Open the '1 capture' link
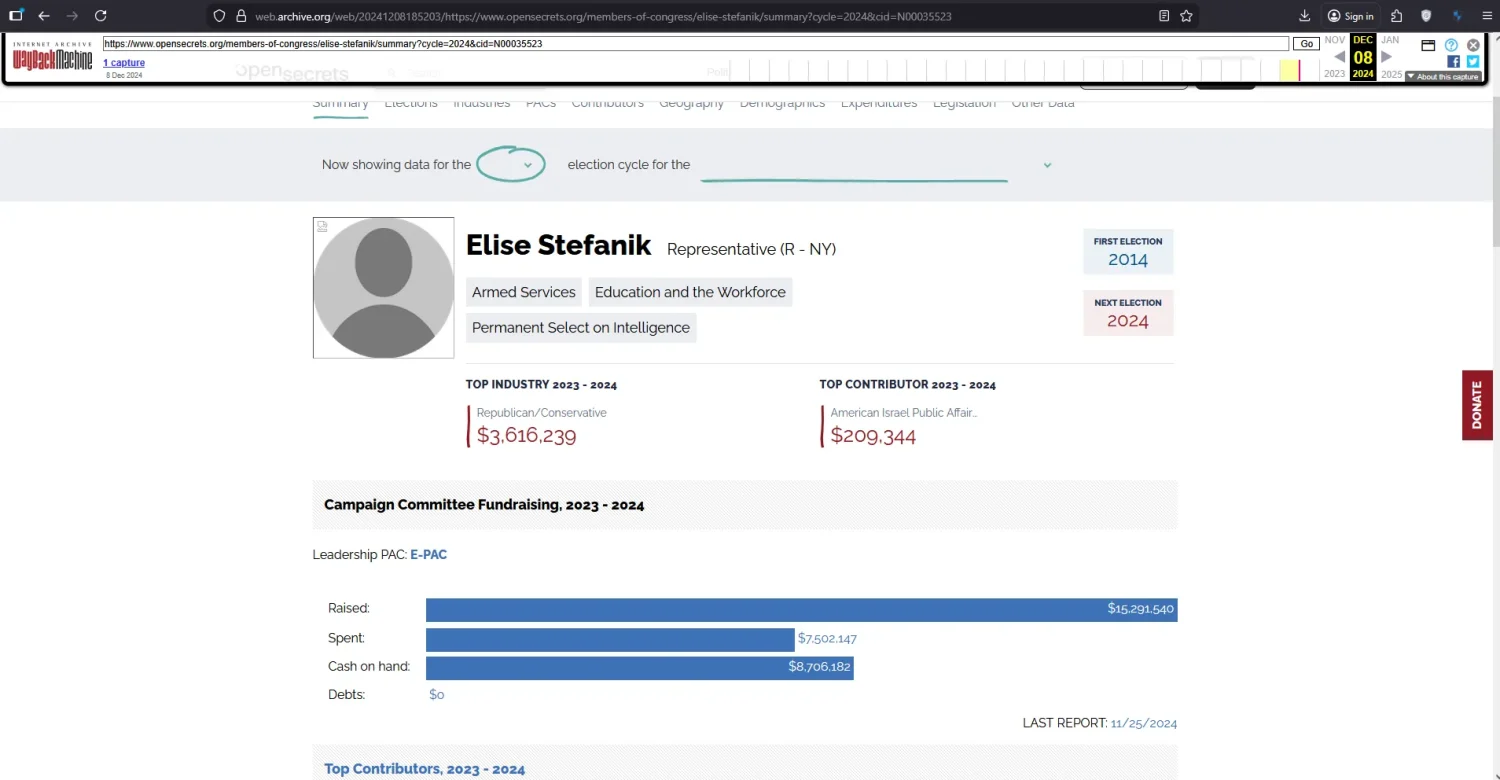 (x=124, y=63)
